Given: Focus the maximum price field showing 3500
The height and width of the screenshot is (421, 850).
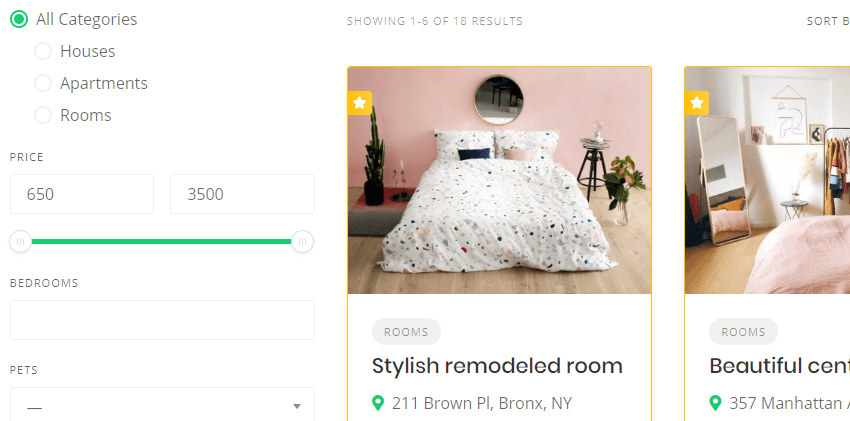Looking at the screenshot, I should [242, 194].
